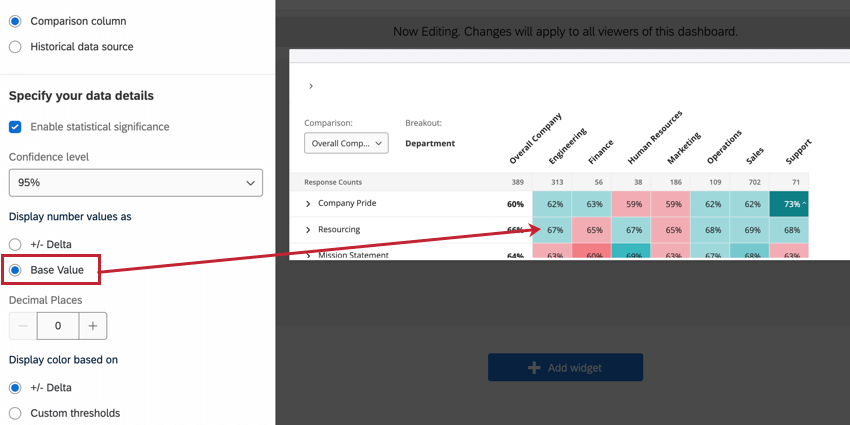Viewport: 850px width, 425px height.
Task: Click the Engineering column header
Action: [x=568, y=148]
